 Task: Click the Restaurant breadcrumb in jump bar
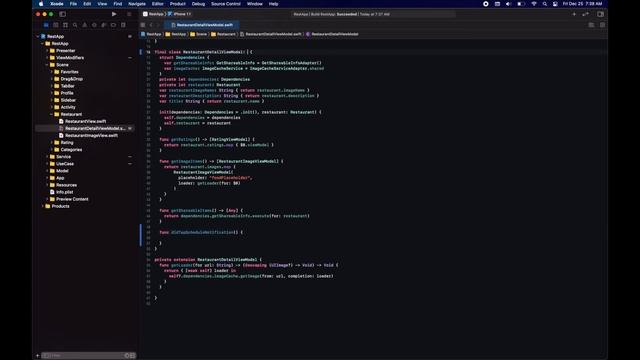tap(224, 34)
